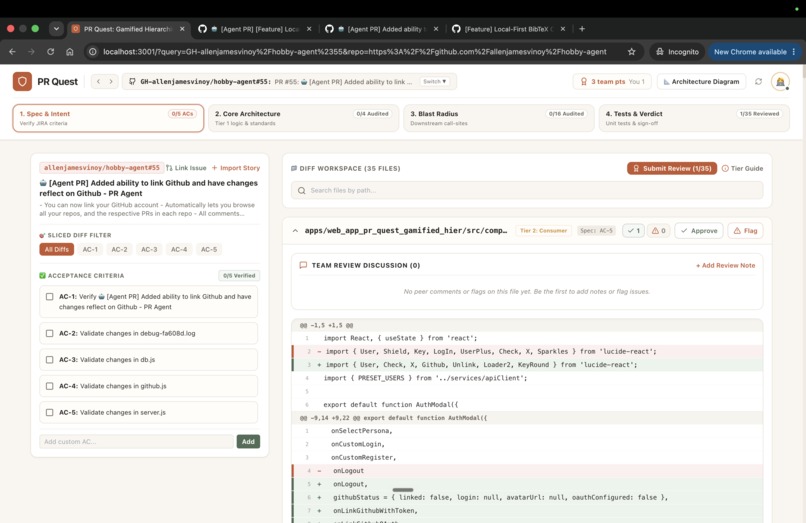Click the browser address bar URL
The image size is (806, 523).
(355, 51)
